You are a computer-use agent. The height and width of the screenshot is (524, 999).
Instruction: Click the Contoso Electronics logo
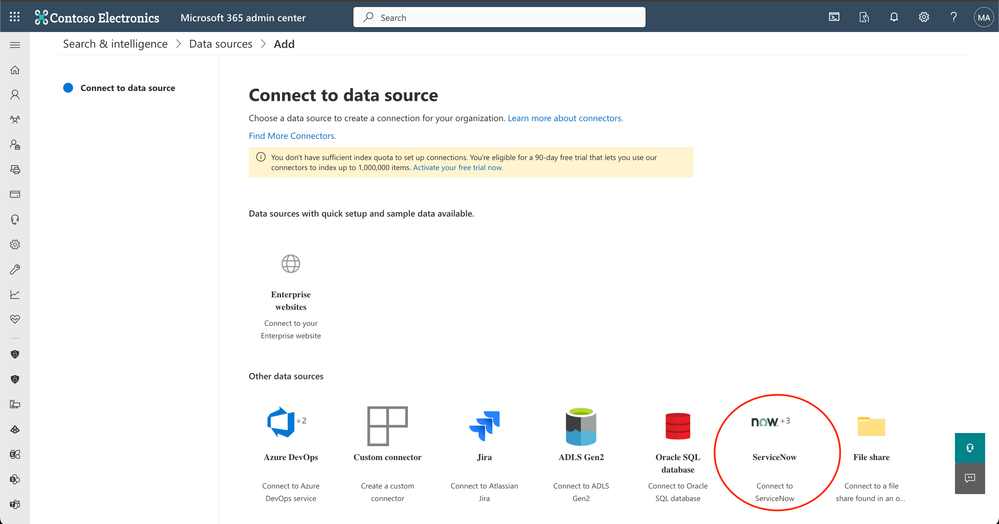click(x=97, y=18)
